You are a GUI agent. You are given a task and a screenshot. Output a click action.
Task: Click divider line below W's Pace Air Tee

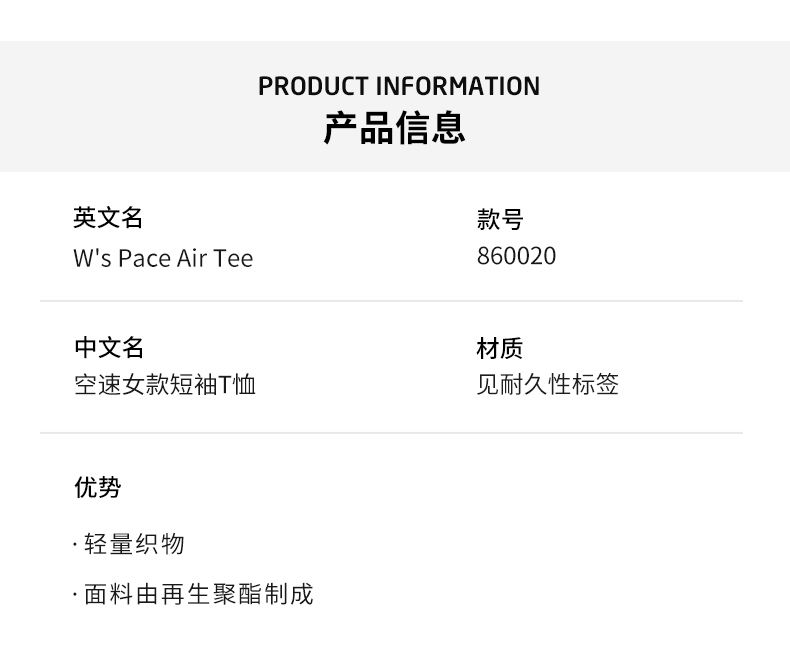pyautogui.click(x=391, y=301)
